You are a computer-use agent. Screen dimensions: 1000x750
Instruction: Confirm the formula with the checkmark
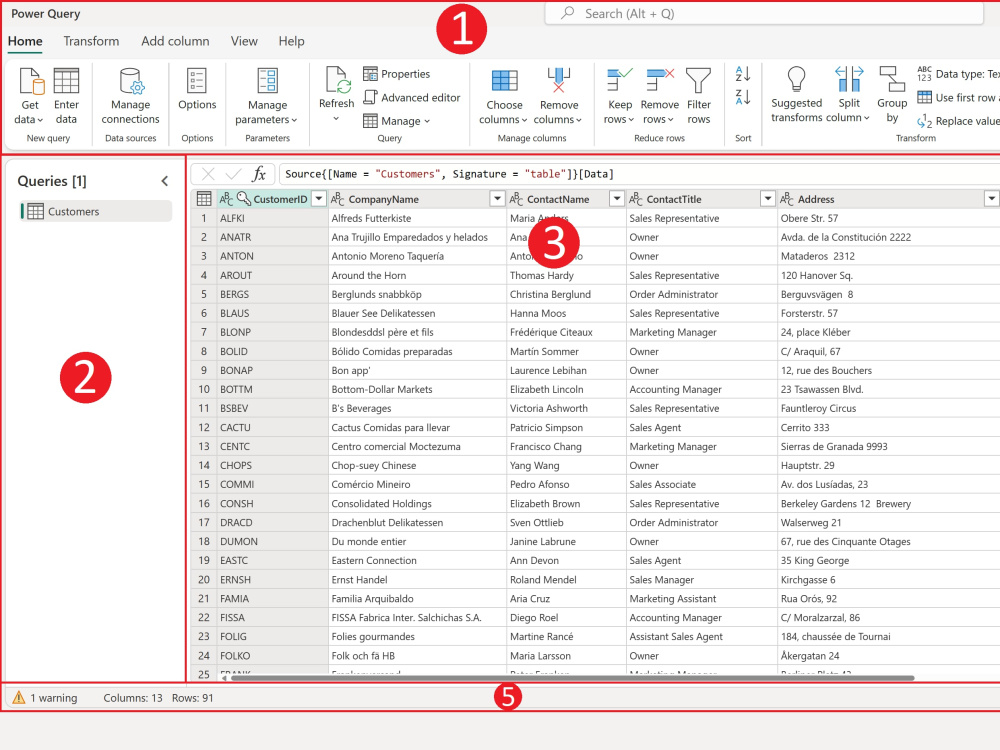[x=233, y=173]
